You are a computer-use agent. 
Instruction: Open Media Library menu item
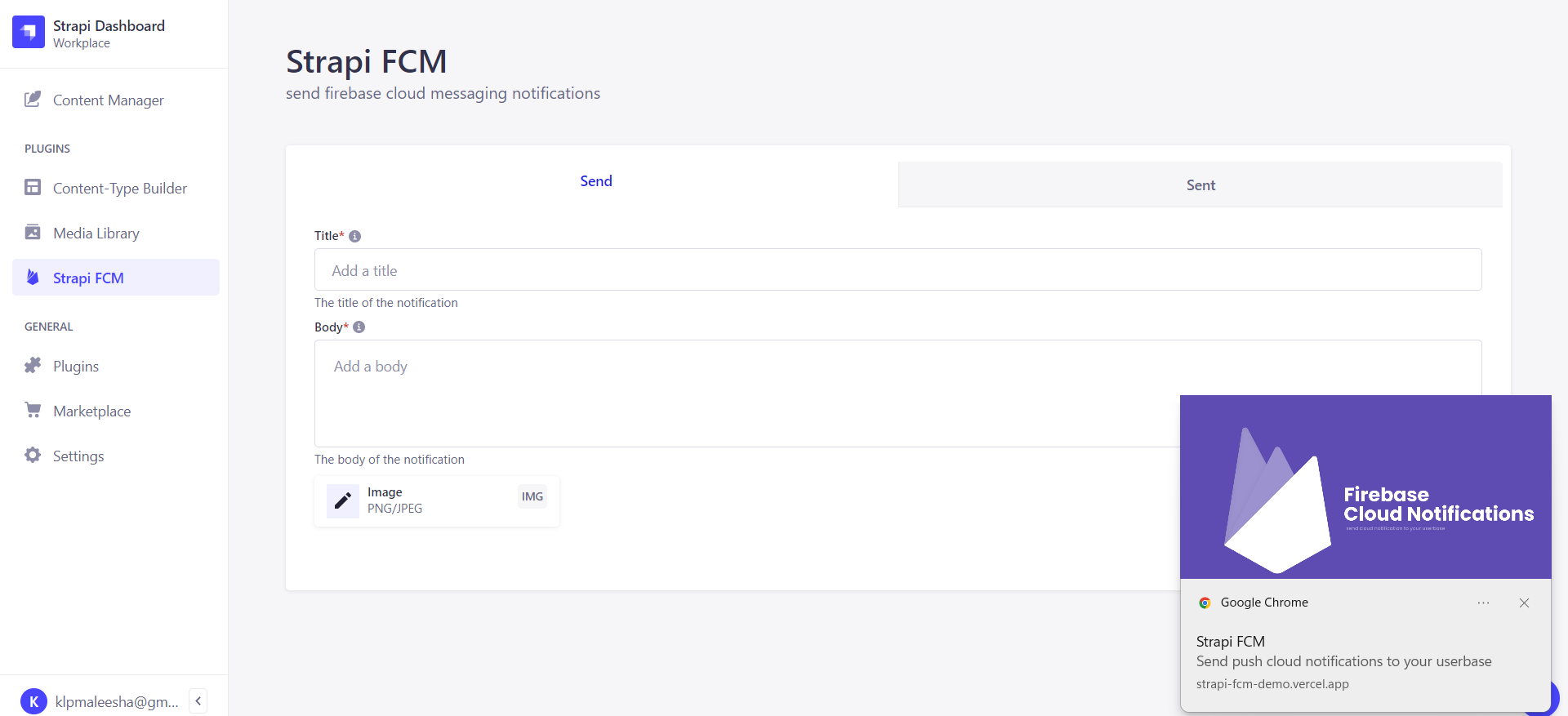pos(116,233)
